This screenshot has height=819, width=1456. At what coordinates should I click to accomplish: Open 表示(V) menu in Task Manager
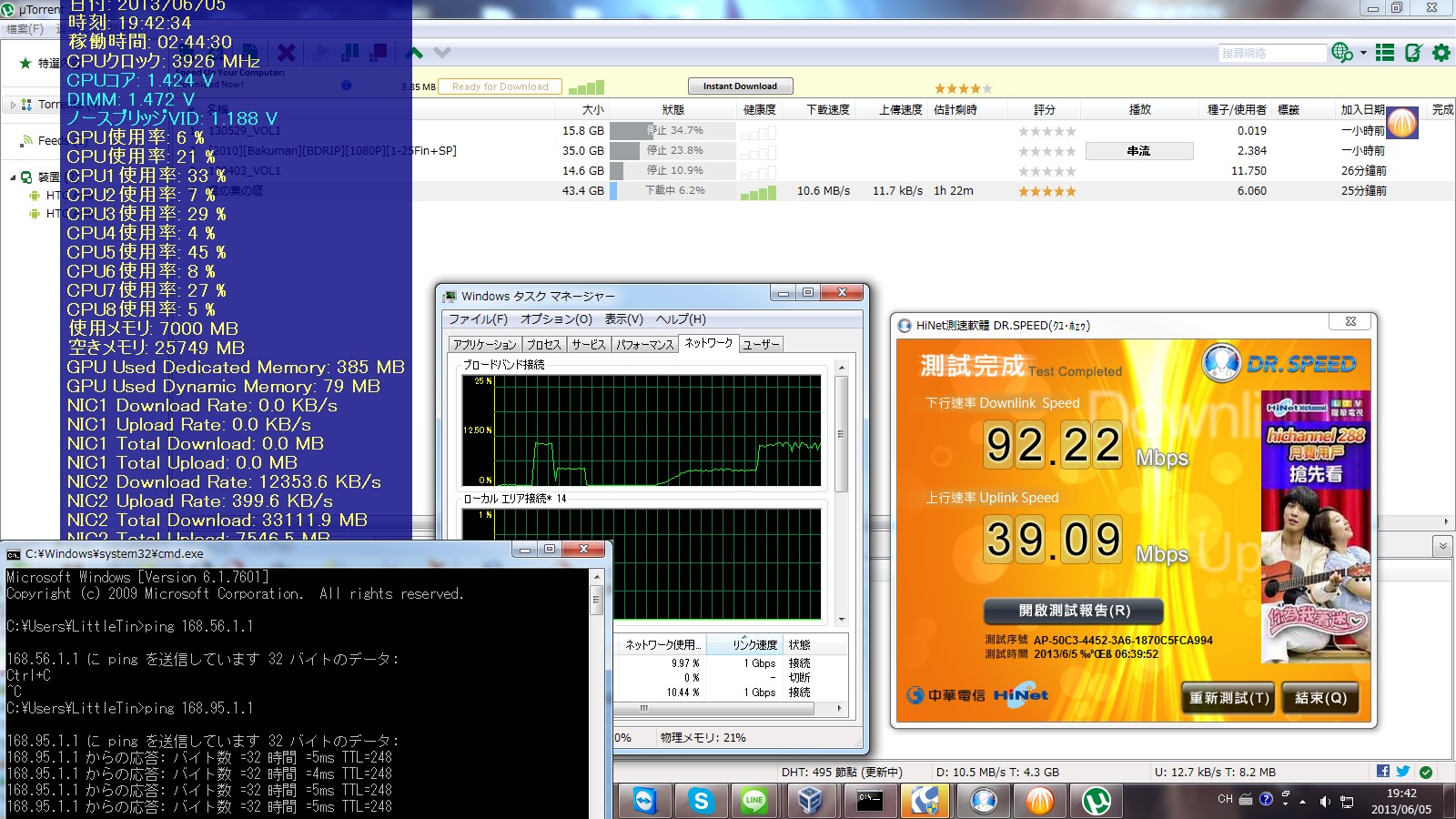tap(623, 319)
